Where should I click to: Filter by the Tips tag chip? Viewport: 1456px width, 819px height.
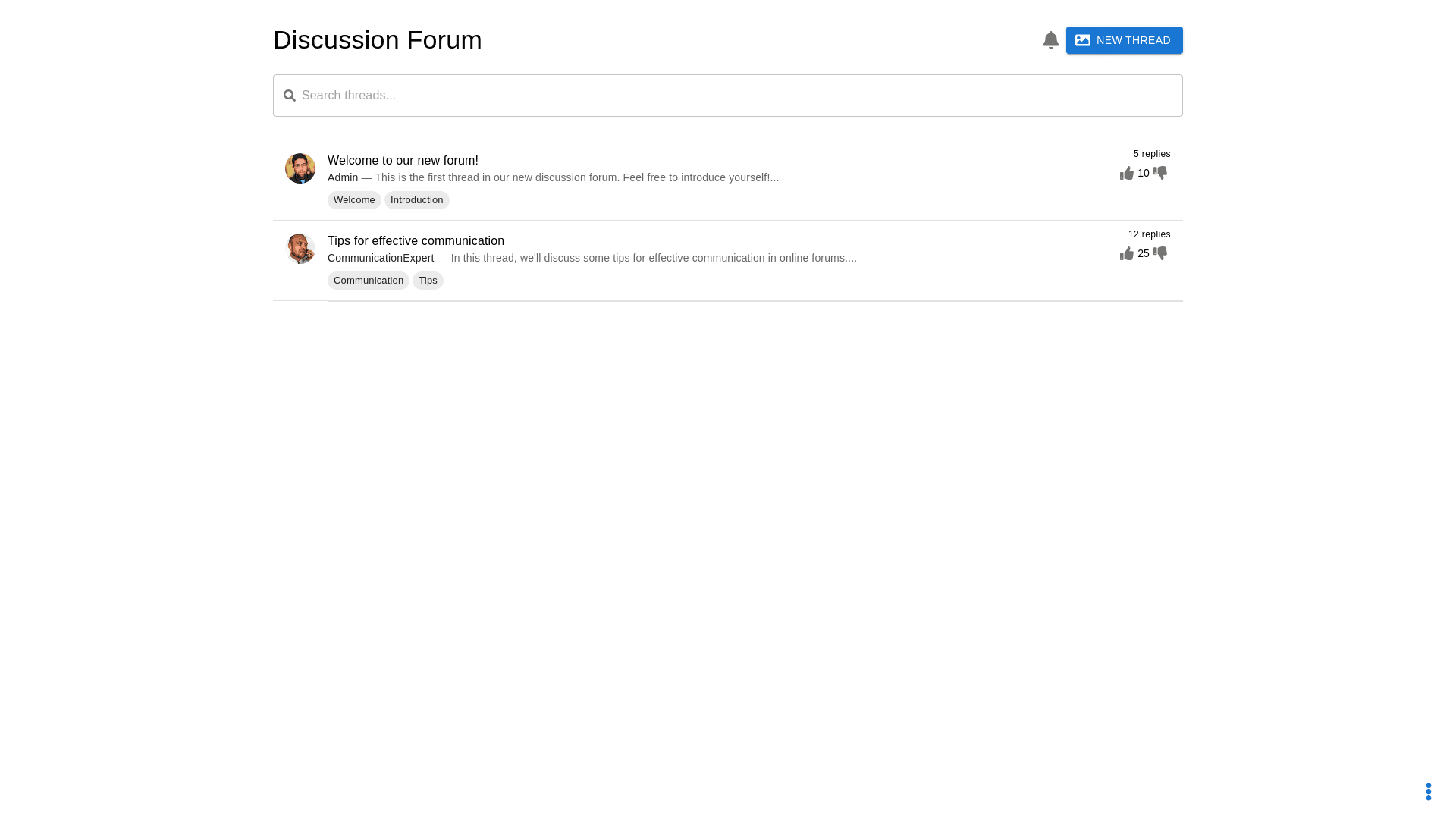[x=428, y=281]
